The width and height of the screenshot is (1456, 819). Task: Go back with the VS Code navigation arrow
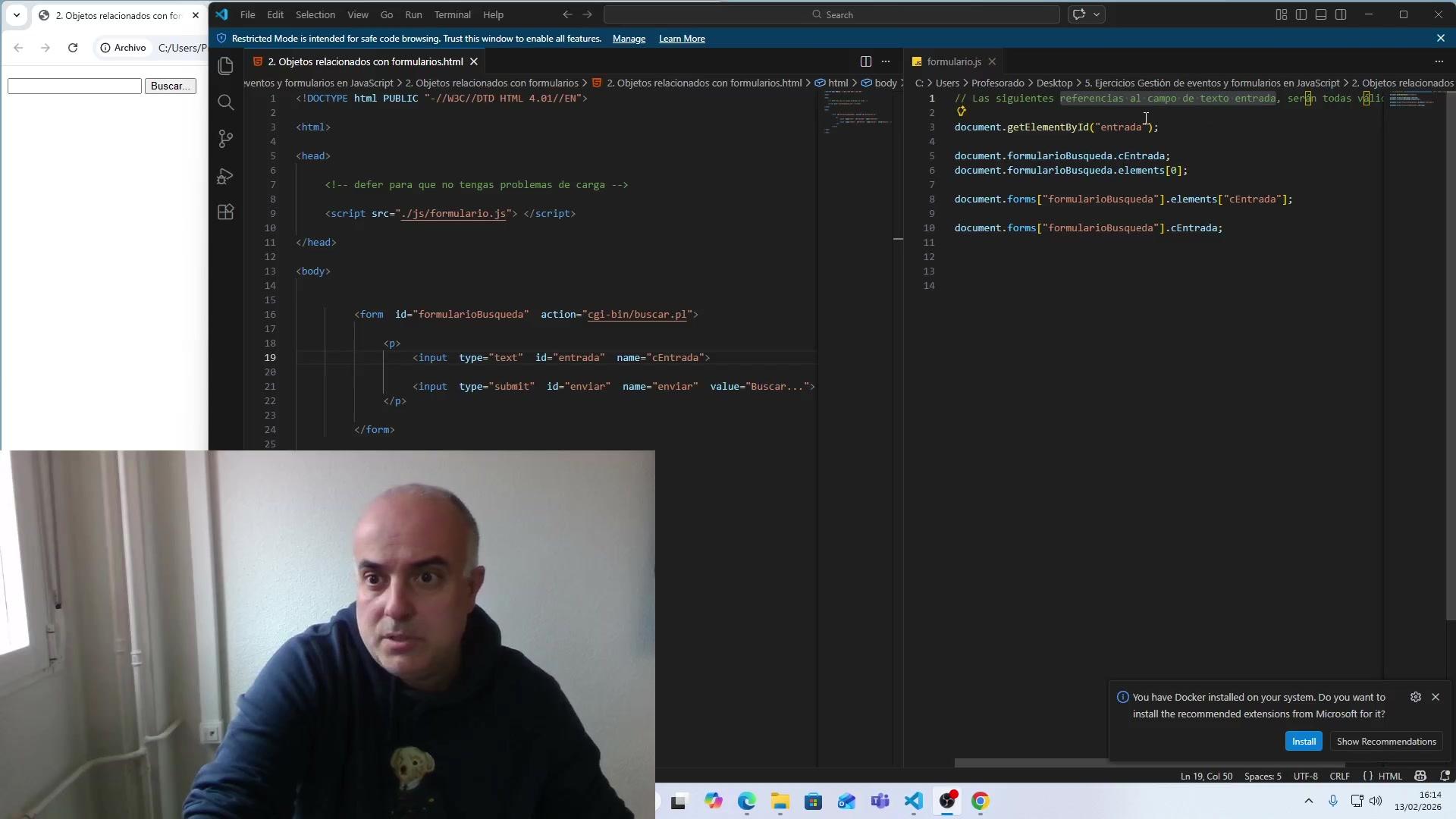[567, 14]
